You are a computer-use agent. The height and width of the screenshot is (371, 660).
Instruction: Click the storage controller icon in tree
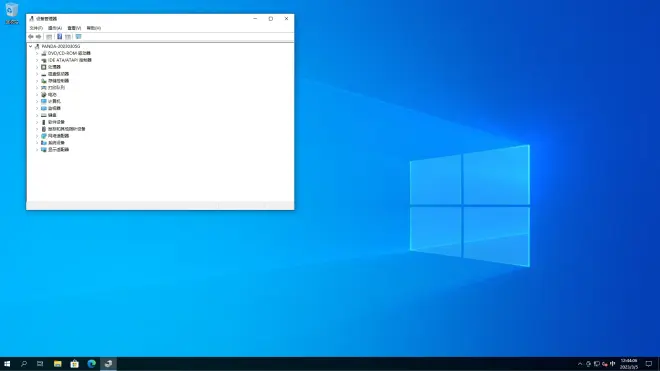44,81
